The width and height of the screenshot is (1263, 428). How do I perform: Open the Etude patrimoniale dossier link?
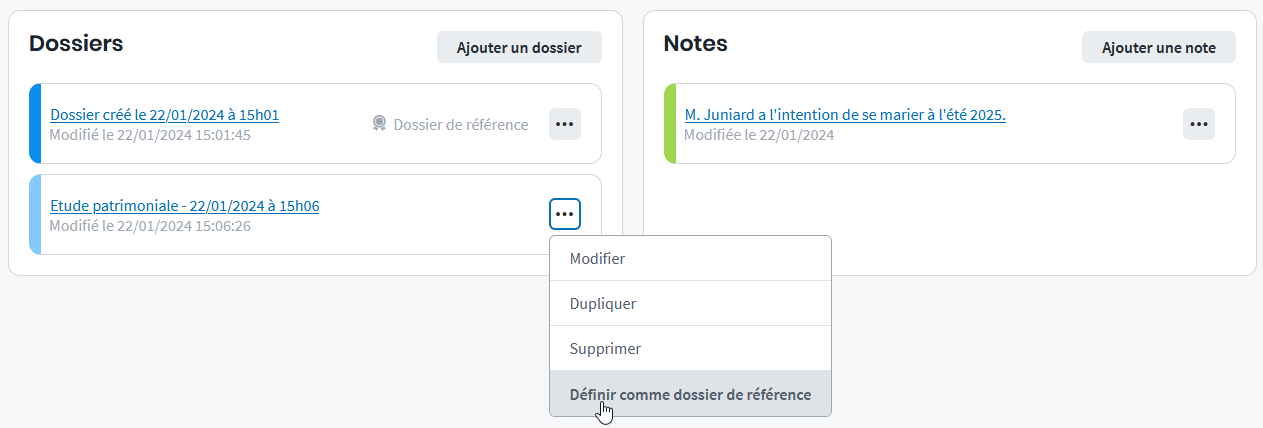[184, 206]
